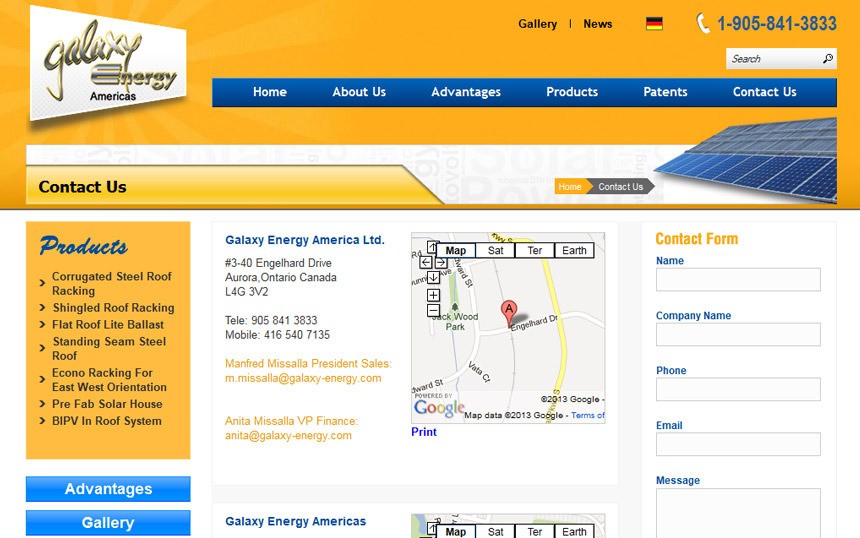860x538 pixels.
Task: Click the second Galaxy Energy Americas heading
Action: [x=296, y=522]
